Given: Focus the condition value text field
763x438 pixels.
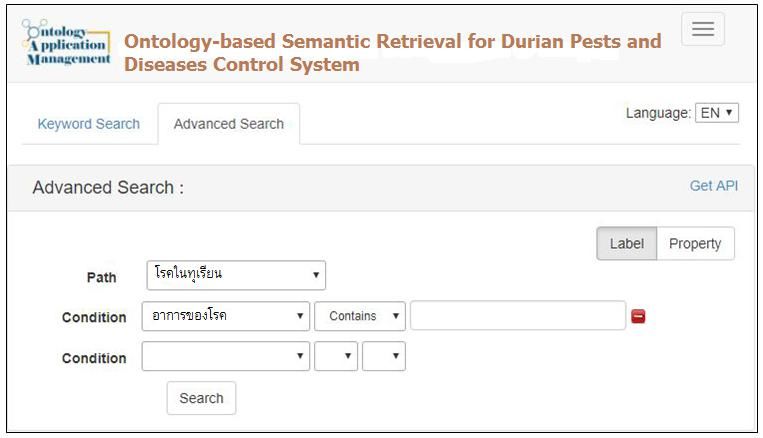Looking at the screenshot, I should coord(518,315).
